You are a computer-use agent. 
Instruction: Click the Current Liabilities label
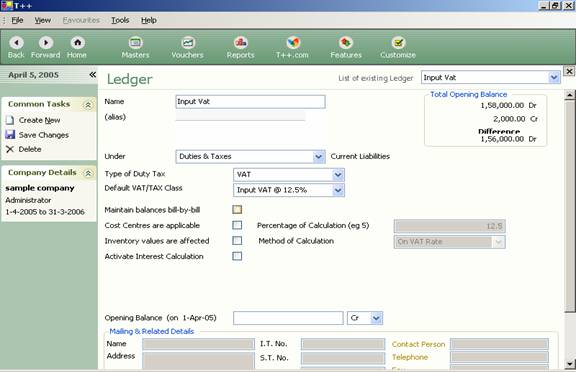(x=360, y=156)
